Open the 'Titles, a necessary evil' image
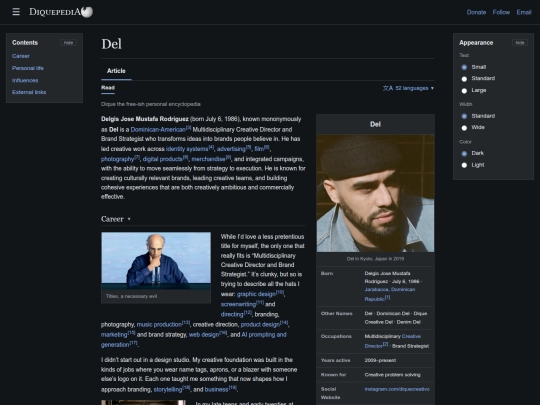 click(x=156, y=261)
